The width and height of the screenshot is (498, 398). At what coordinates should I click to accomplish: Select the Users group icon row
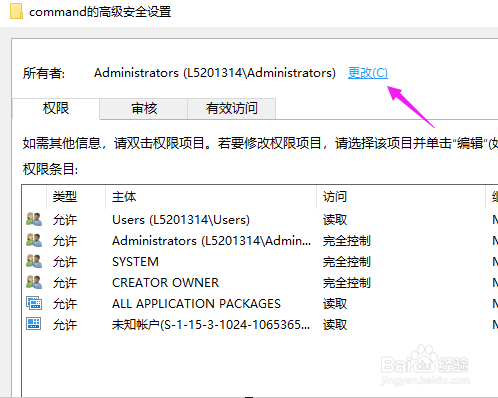(x=34, y=219)
